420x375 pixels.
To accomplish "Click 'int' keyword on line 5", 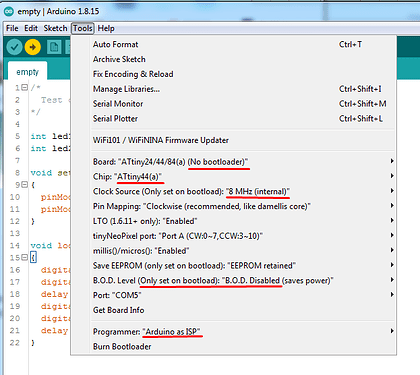I will (38, 136).
